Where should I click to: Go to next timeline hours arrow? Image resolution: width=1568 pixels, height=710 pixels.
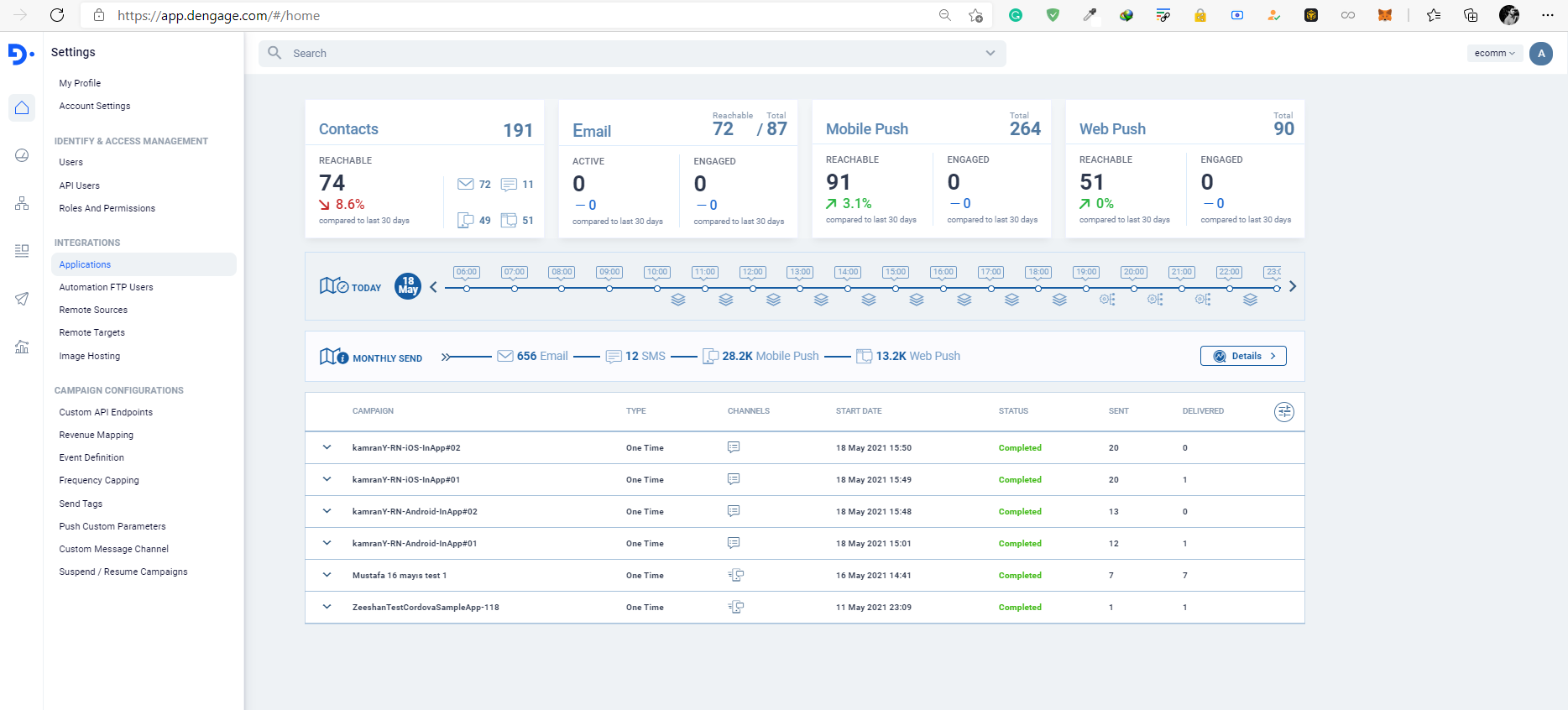click(1293, 287)
